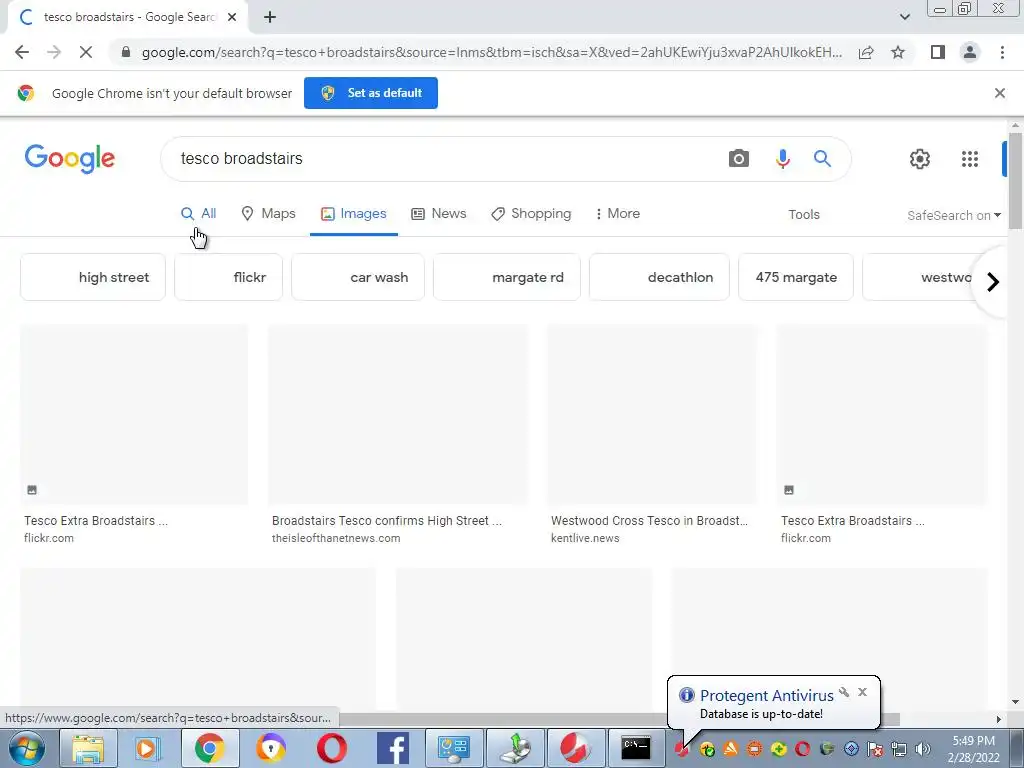Open File Explorer from taskbar
Screen dimensions: 1024x768
tap(88, 748)
